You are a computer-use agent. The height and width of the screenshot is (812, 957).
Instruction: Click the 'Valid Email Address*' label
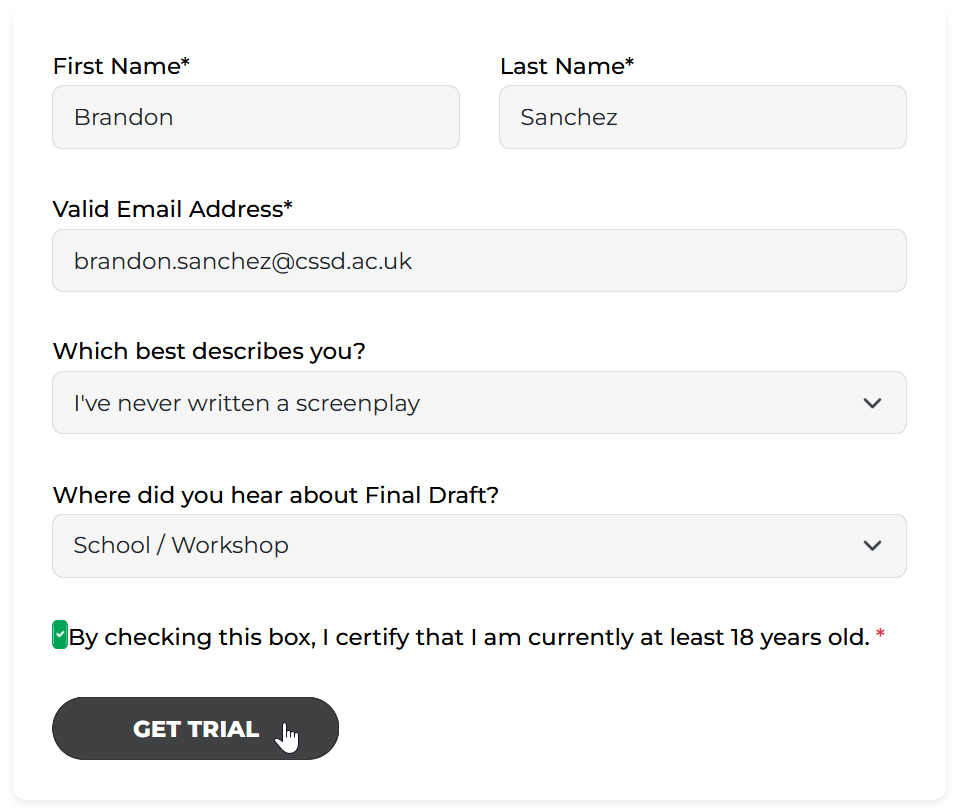coord(173,209)
